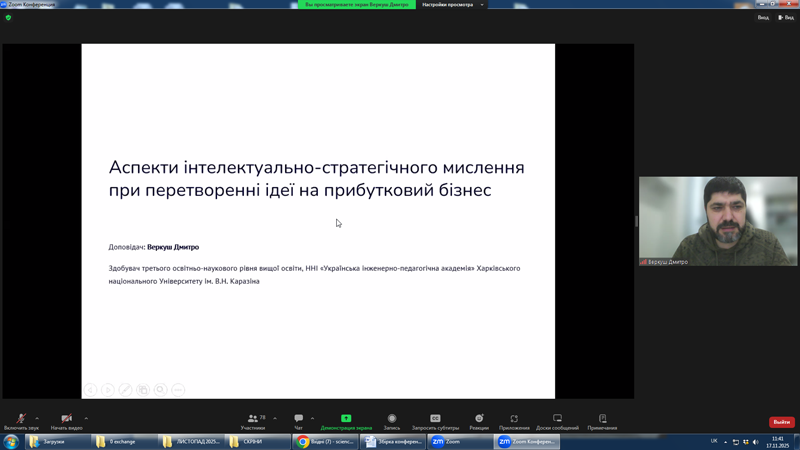This screenshot has width=800, height=450.
Task: Expand video options arrow next to camera
Action: [86, 418]
